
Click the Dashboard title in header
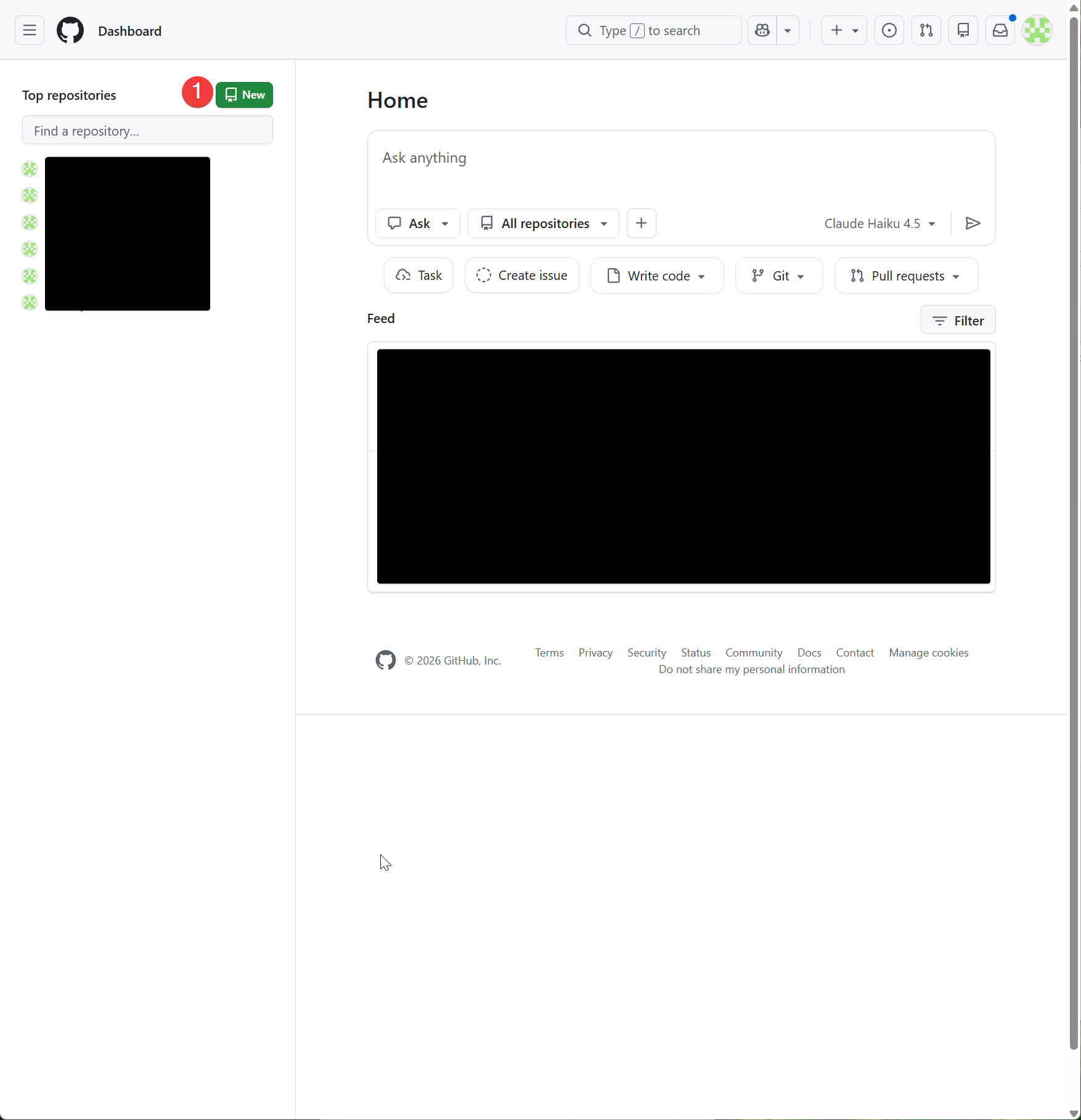click(x=129, y=31)
